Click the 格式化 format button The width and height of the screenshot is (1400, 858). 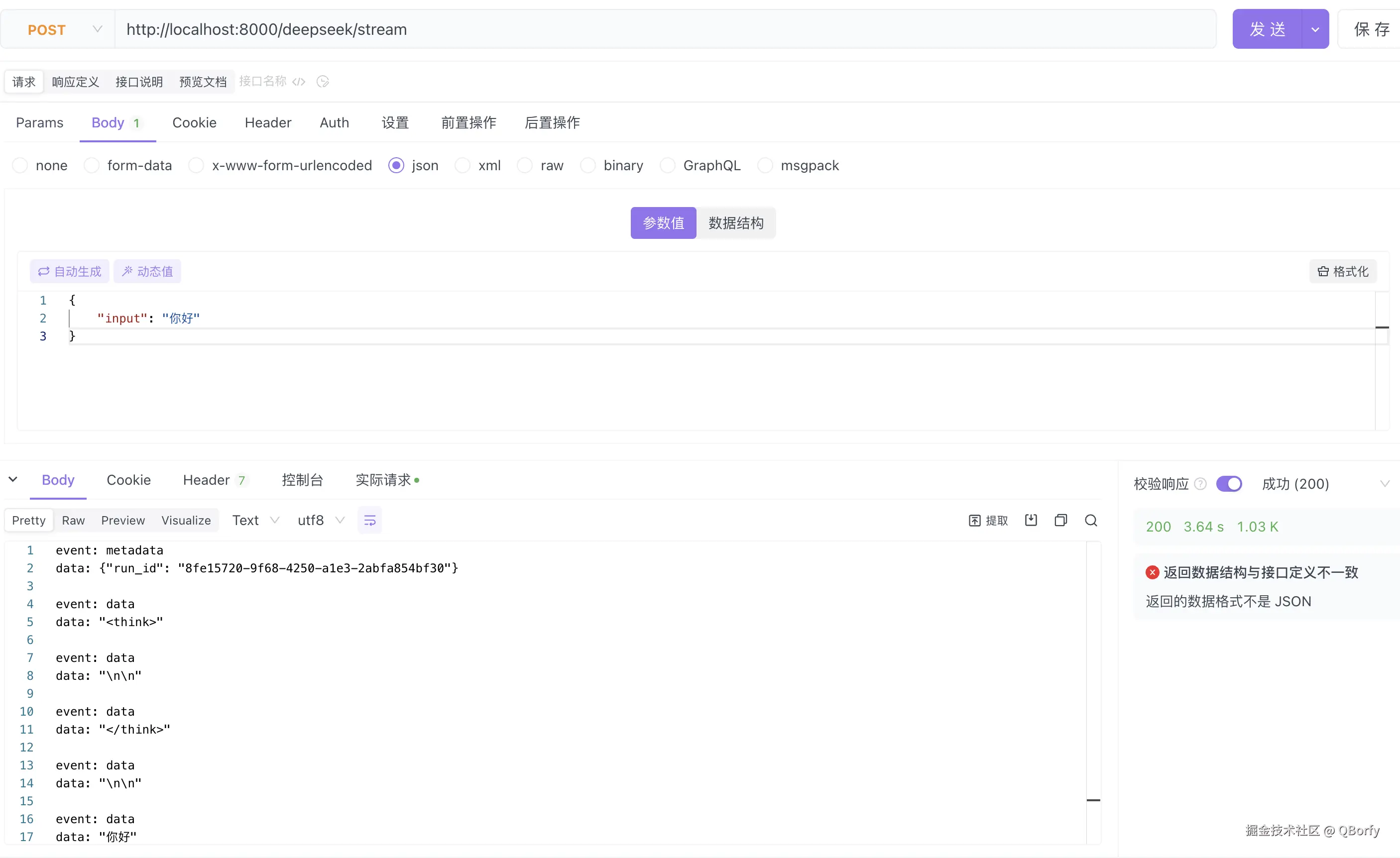tap(1343, 271)
